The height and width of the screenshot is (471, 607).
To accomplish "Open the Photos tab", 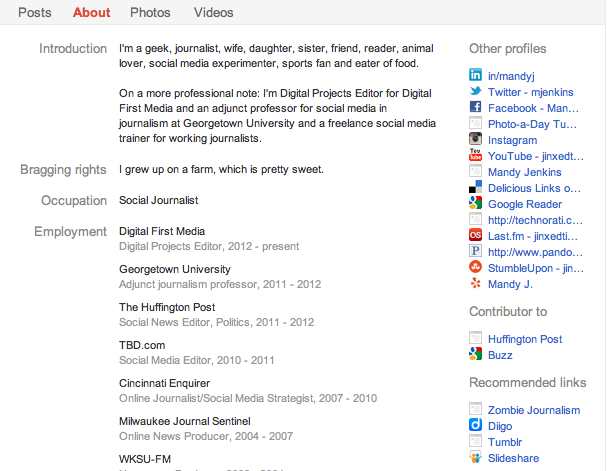I will [x=150, y=13].
